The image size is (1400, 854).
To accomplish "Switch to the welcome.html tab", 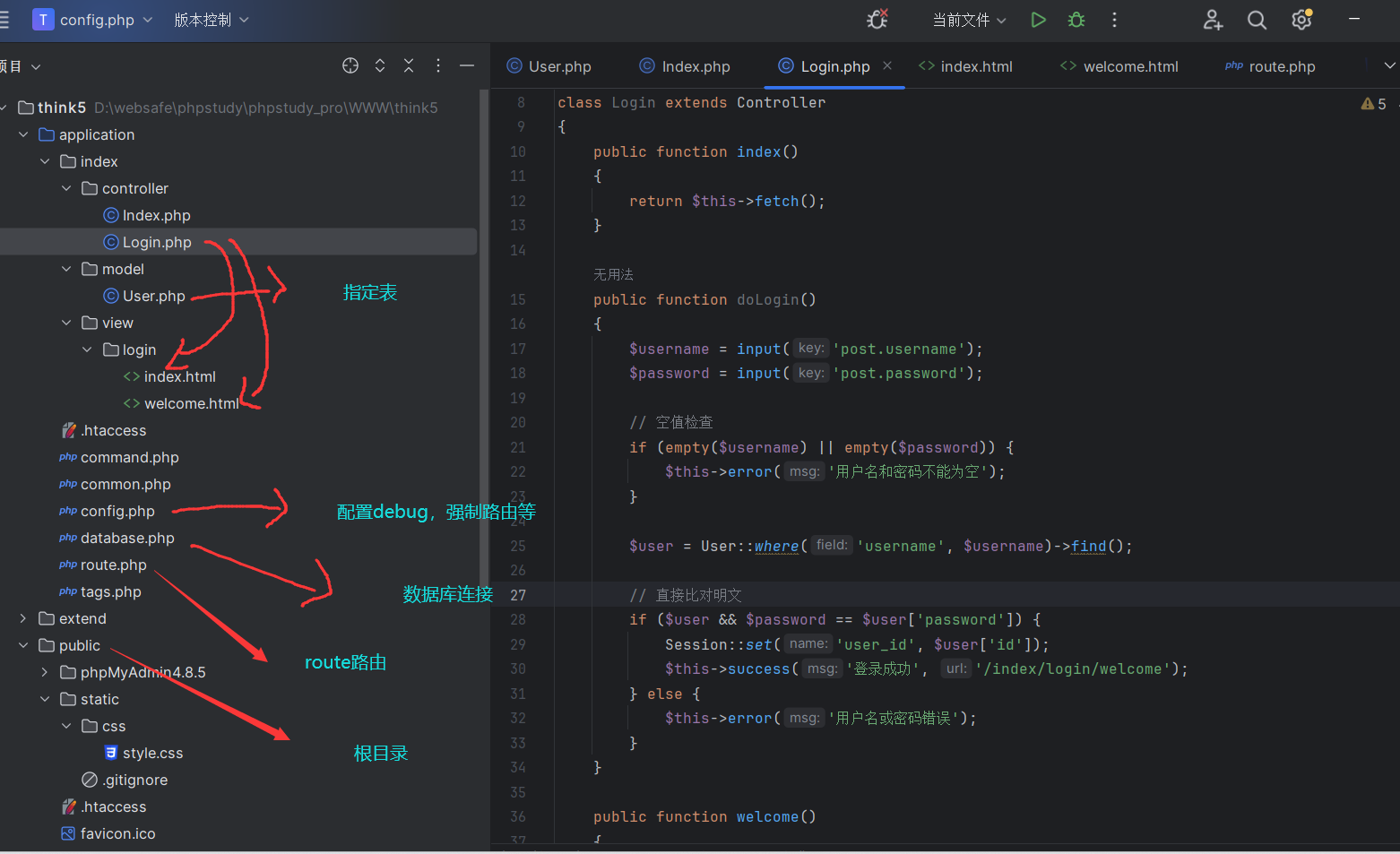I will [1129, 66].
